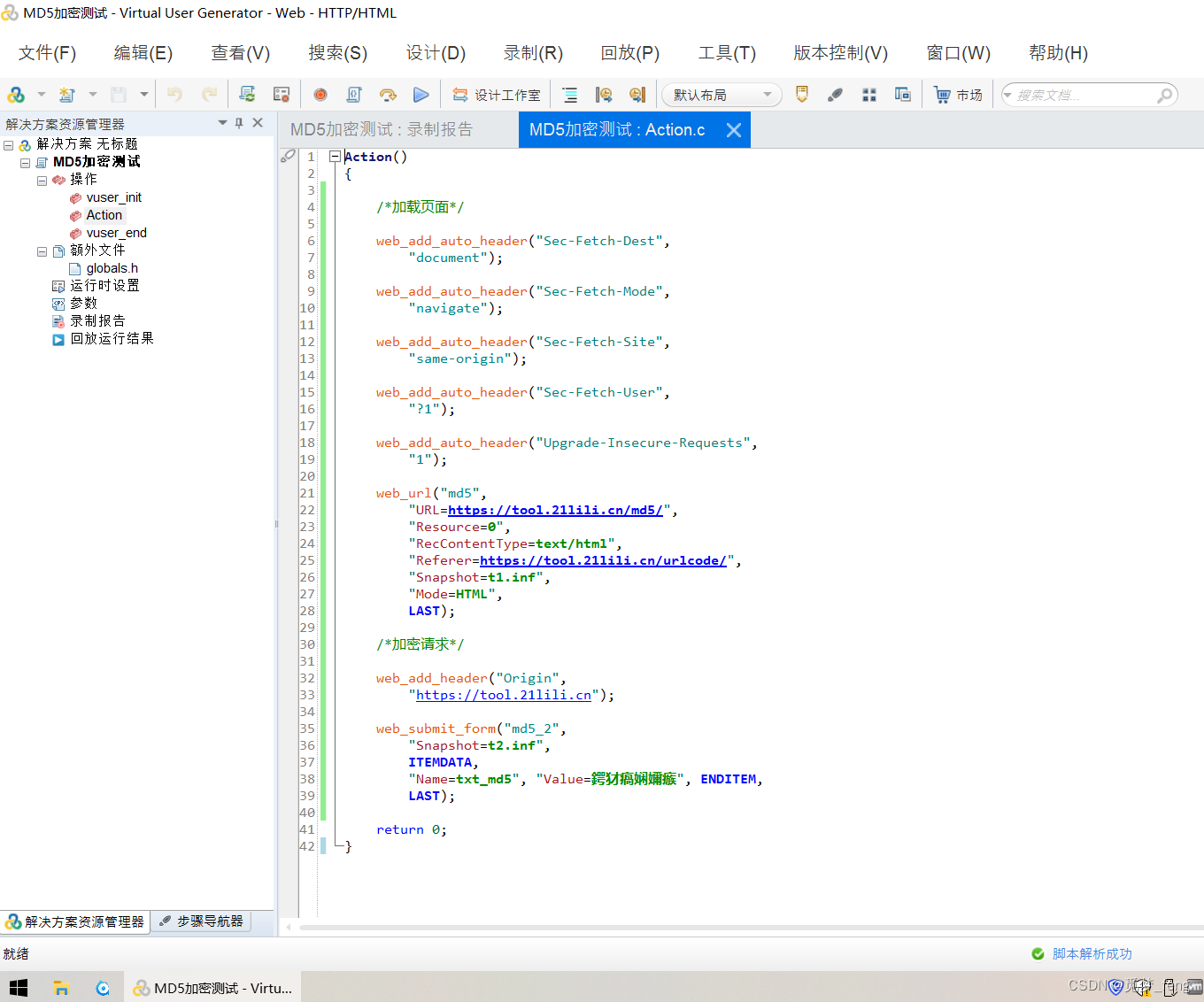Open recording options icon with red dot
Viewport: 1204px width, 1002px height.
pyautogui.click(x=282, y=95)
